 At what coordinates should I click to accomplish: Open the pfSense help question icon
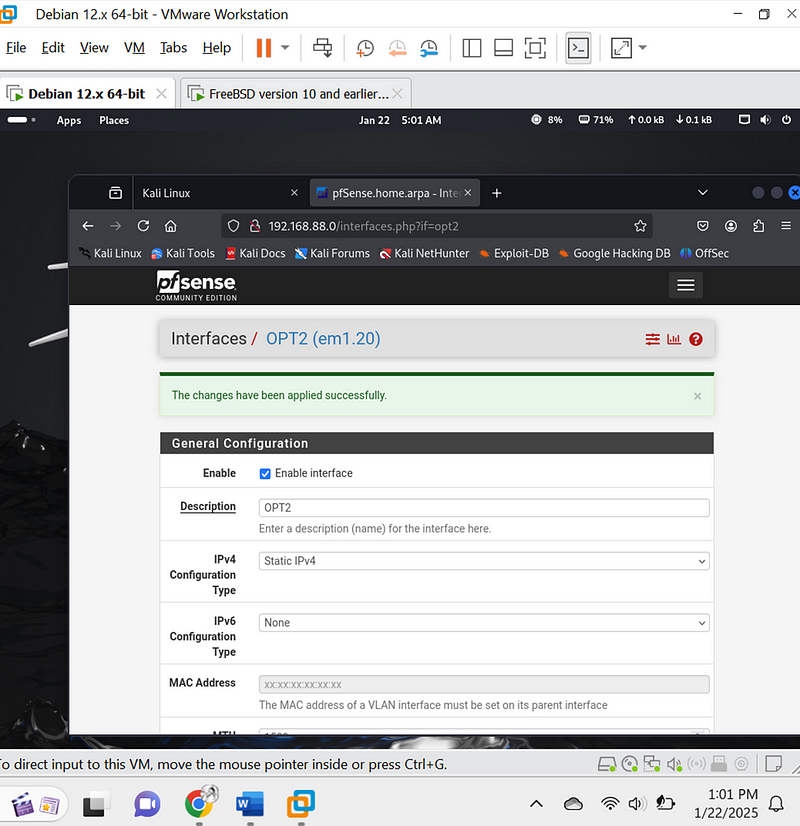(696, 339)
